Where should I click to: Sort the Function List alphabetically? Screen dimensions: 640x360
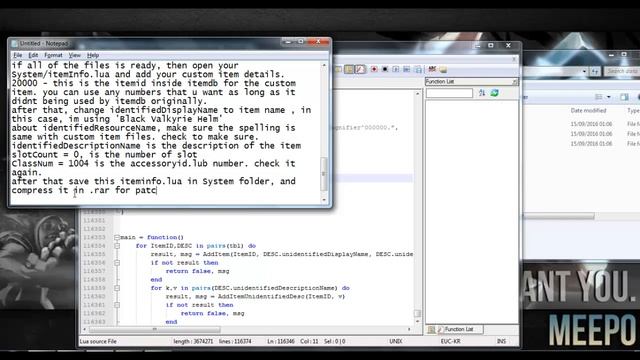pos(482,93)
